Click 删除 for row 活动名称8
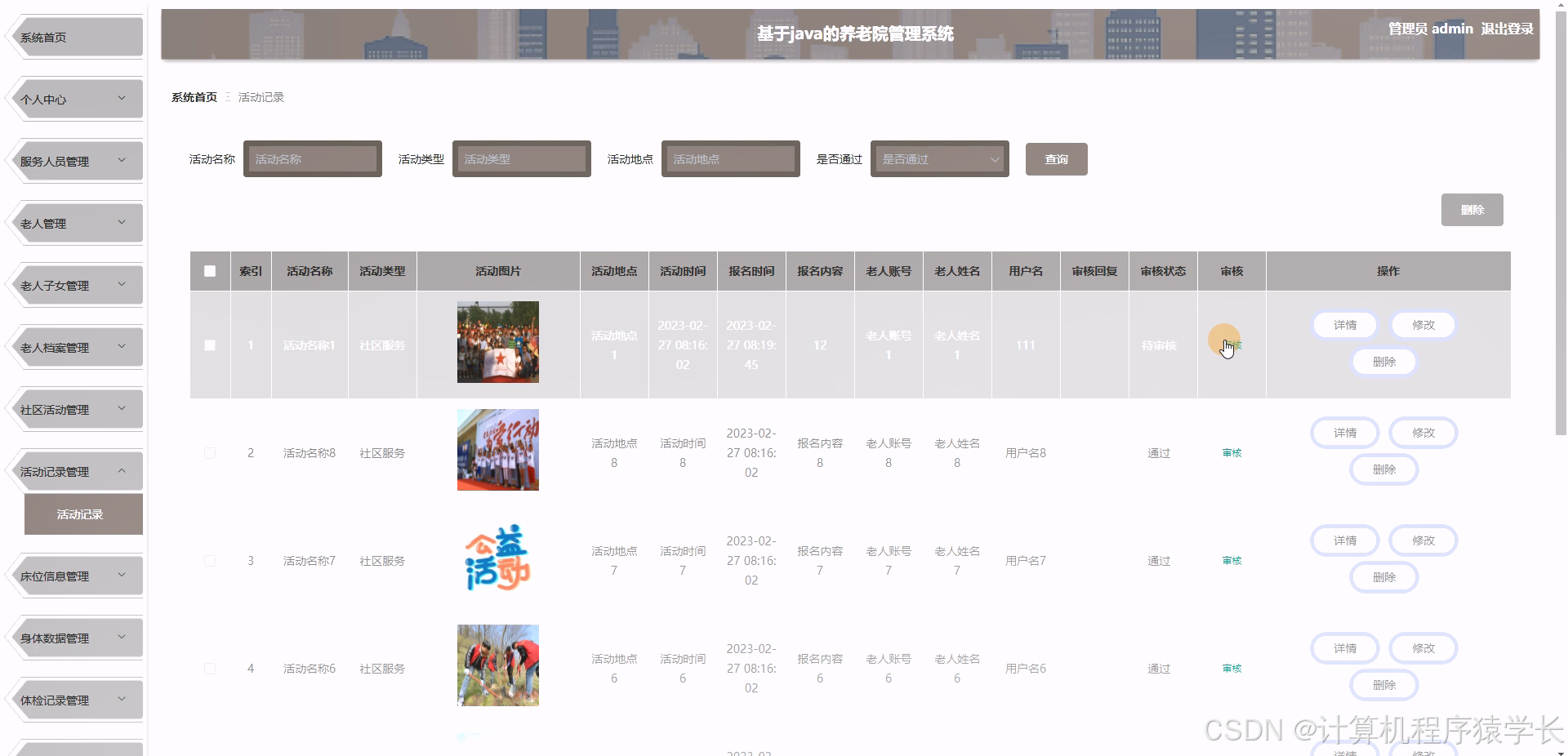The image size is (1568, 756). [1383, 469]
